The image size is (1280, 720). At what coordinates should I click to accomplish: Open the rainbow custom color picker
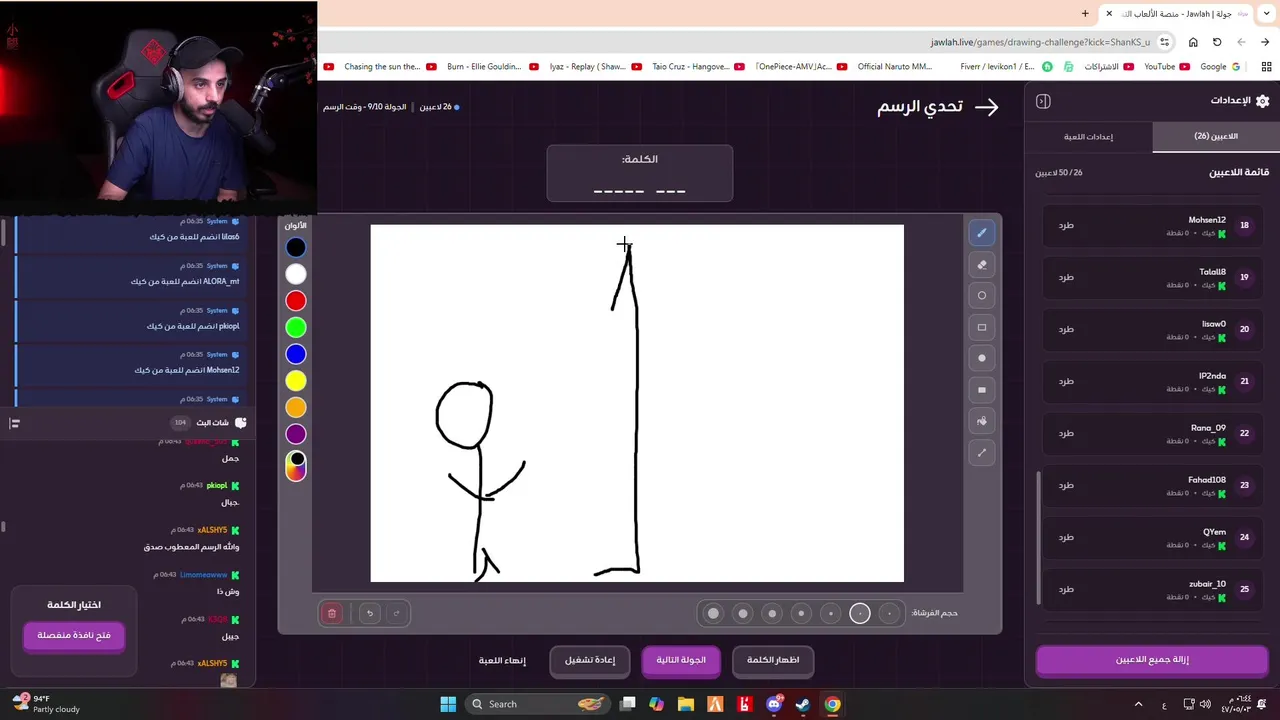[296, 467]
